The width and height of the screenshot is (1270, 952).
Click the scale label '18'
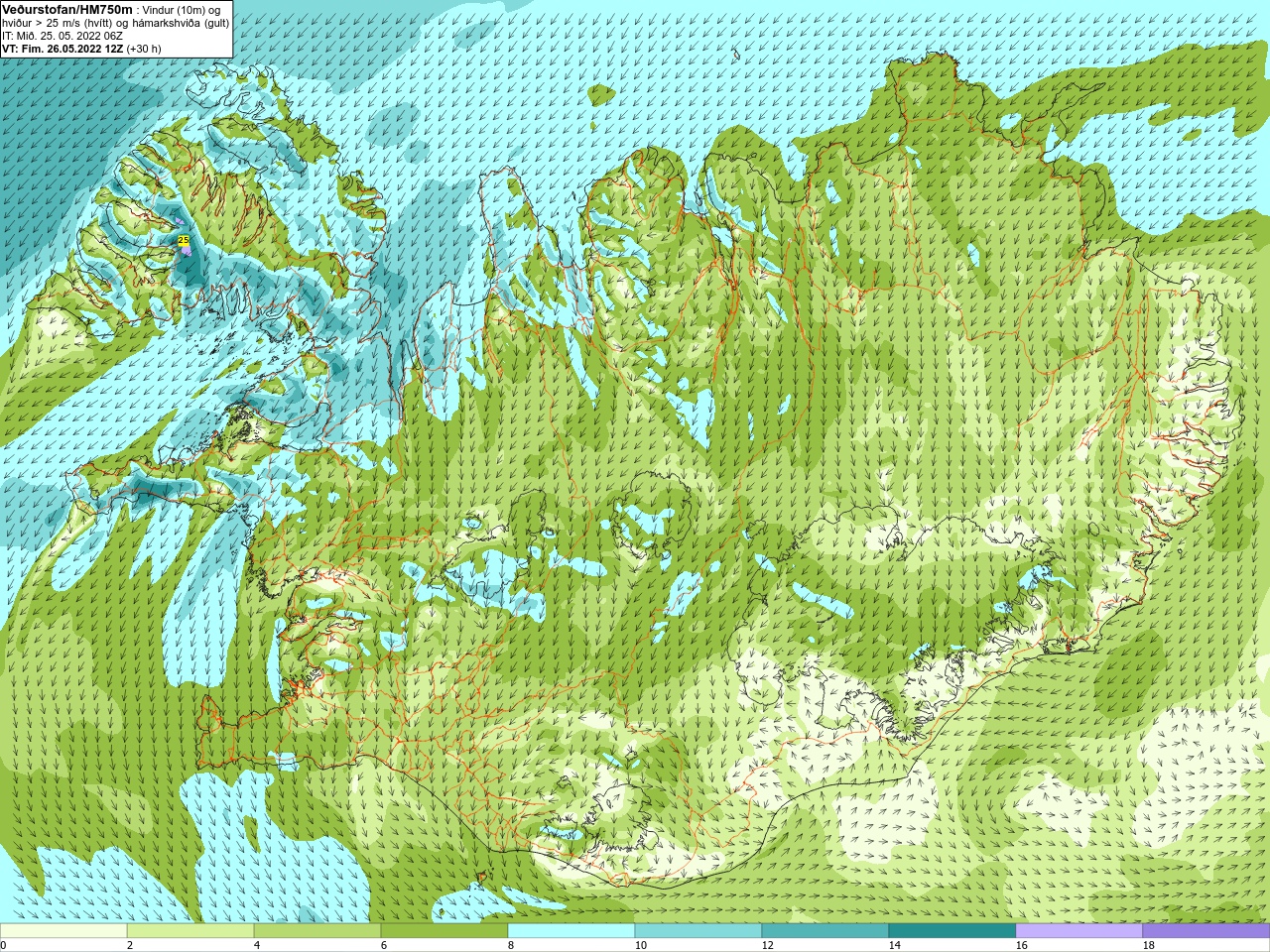[1148, 945]
